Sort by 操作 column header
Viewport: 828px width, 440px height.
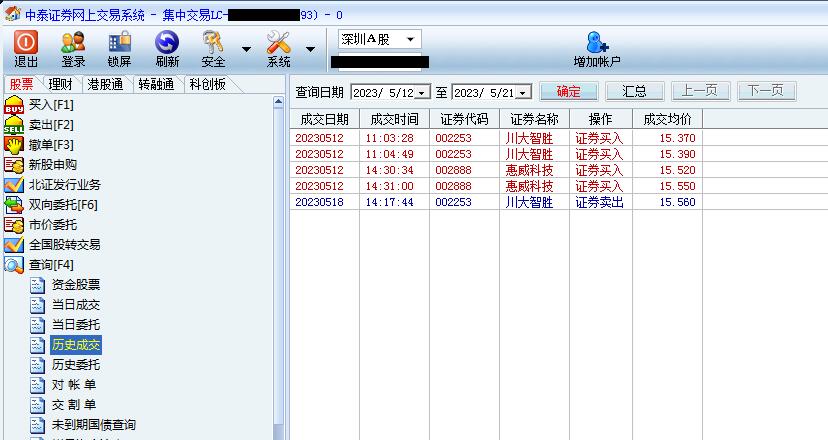pos(601,119)
